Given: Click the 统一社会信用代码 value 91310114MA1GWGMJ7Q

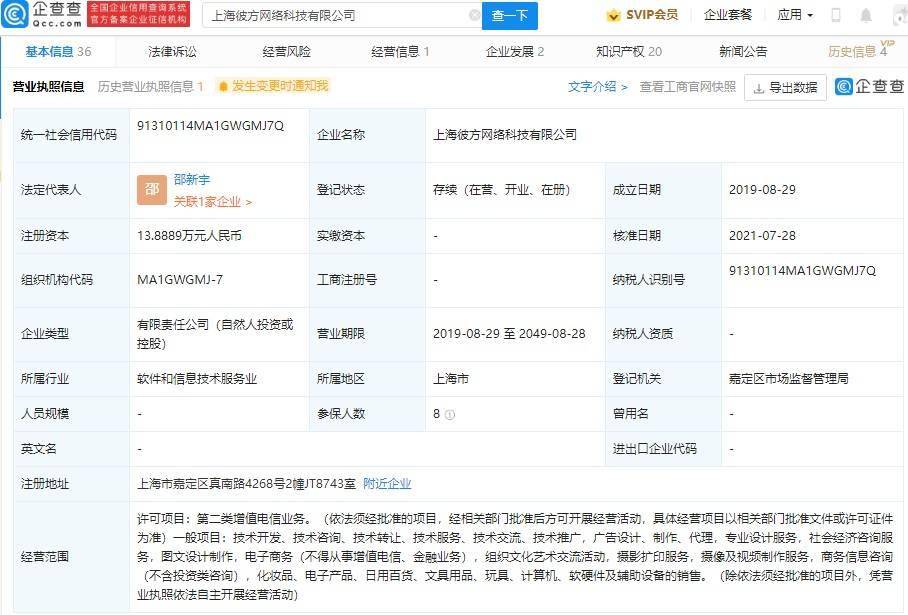Looking at the screenshot, I should (210, 126).
